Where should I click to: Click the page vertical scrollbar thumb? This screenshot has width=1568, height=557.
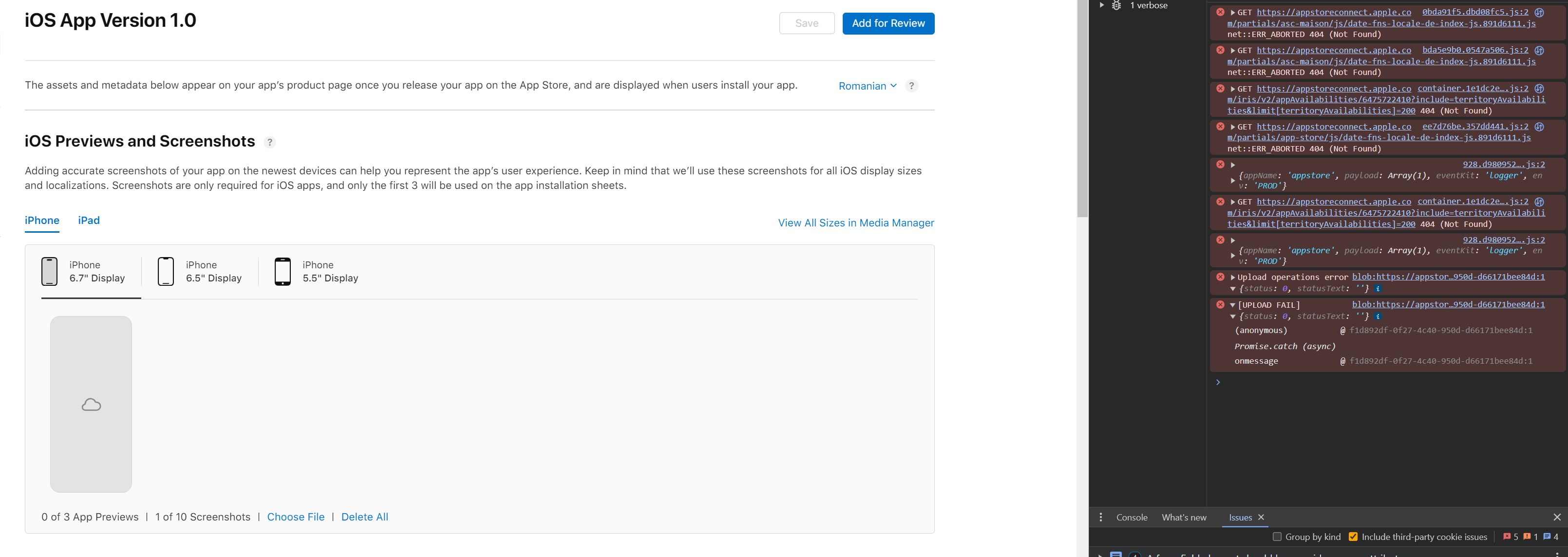1082,110
